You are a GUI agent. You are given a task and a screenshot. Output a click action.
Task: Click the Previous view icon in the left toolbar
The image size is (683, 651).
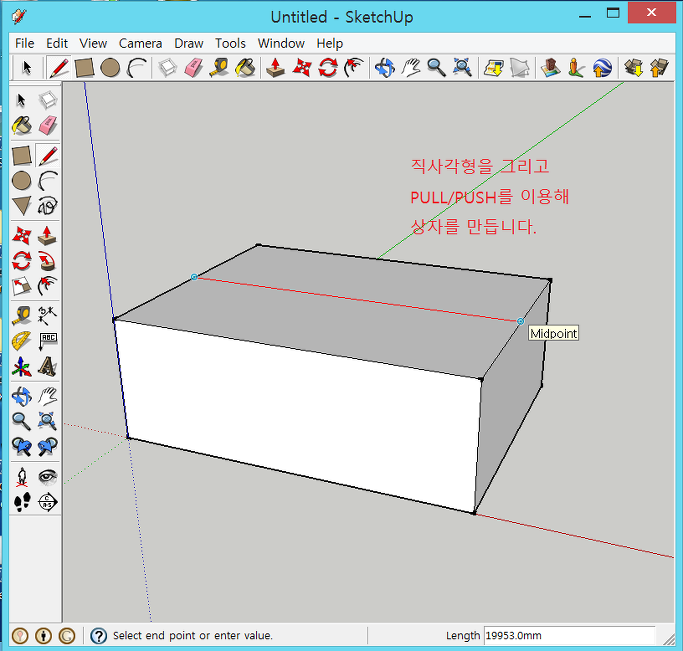coord(21,447)
